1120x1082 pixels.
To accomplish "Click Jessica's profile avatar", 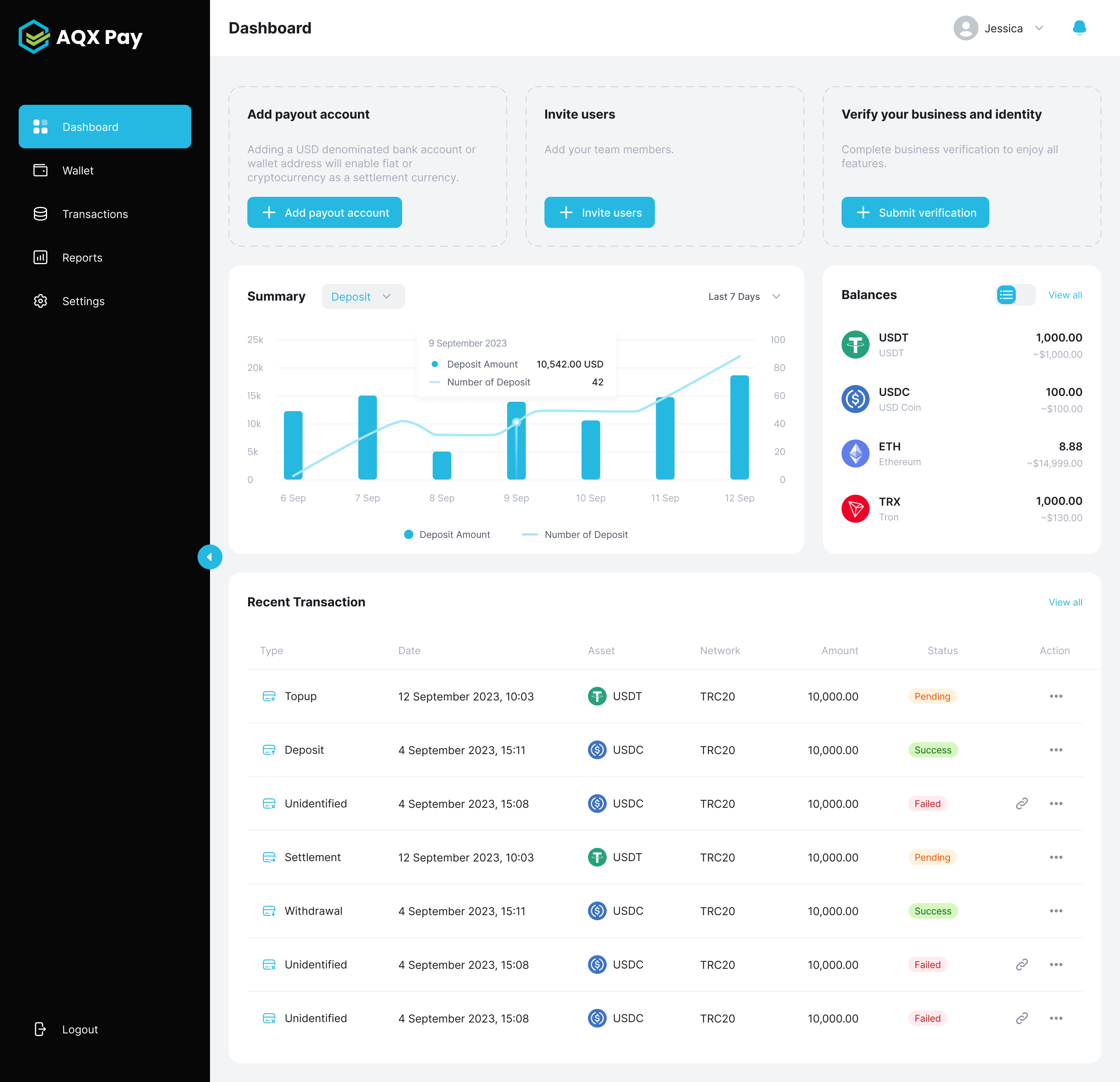I will coord(966,28).
